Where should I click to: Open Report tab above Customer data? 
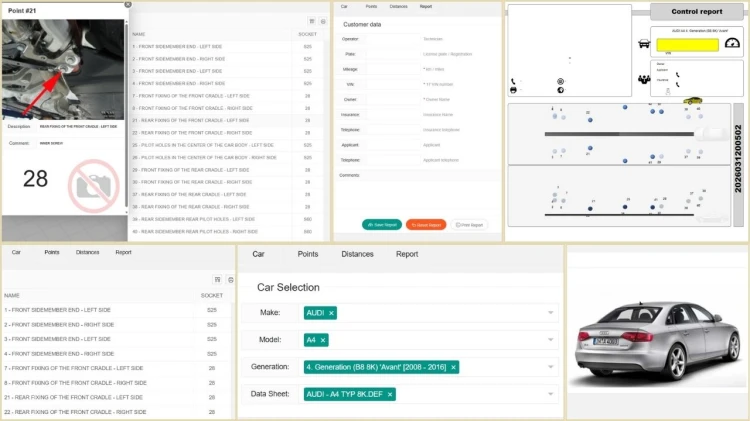[x=426, y=7]
